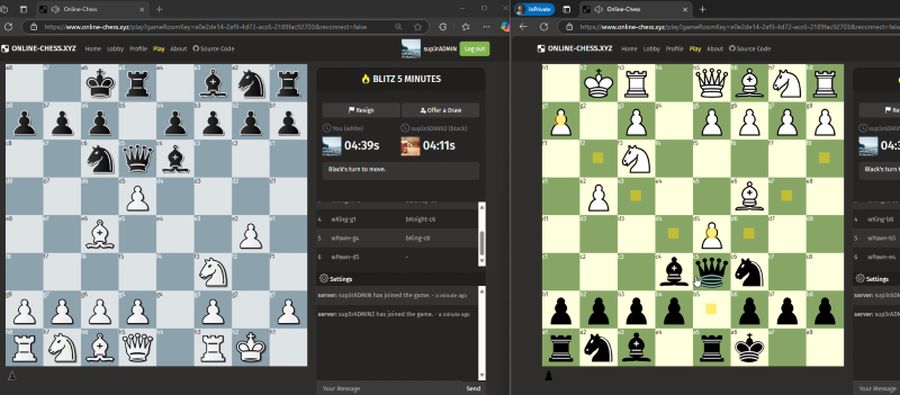Open the Source Code GitHub link in left window
The image size is (900, 395).
(x=214, y=49)
